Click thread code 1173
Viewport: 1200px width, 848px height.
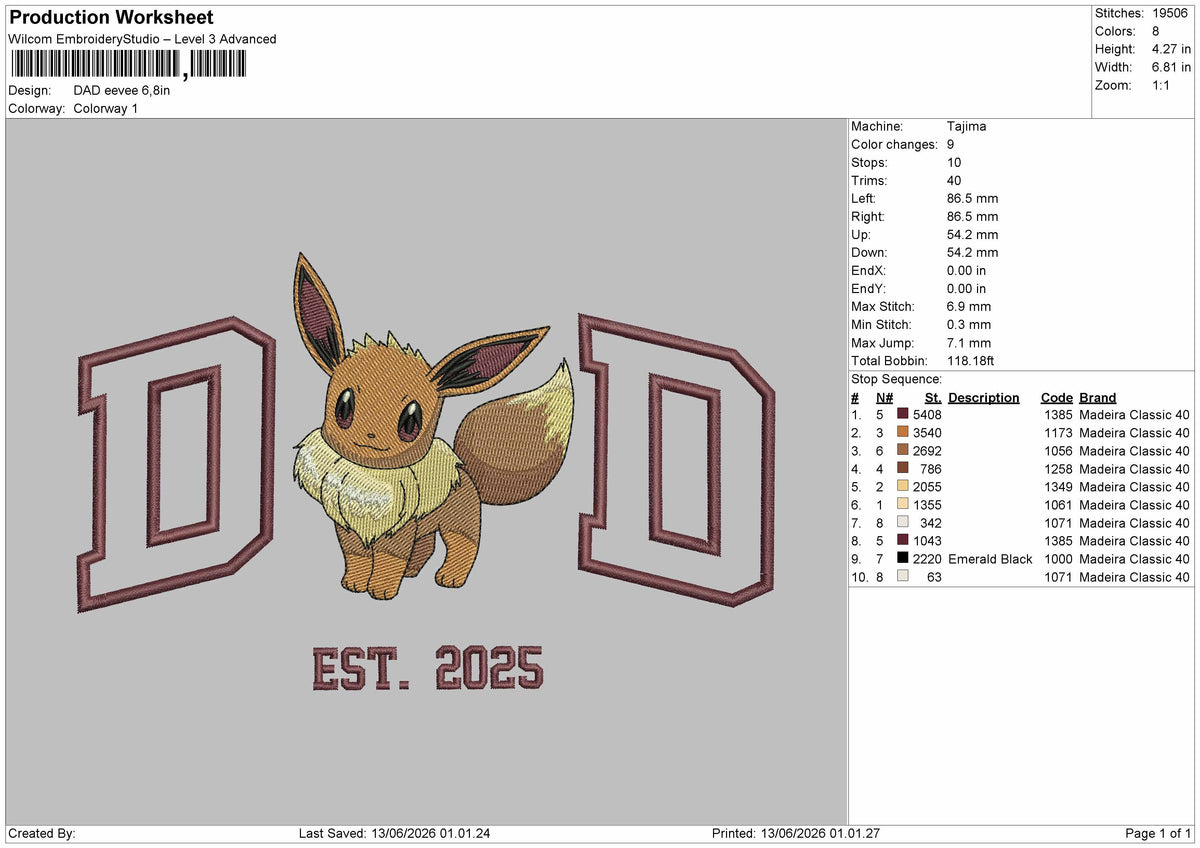pyautogui.click(x=1059, y=433)
